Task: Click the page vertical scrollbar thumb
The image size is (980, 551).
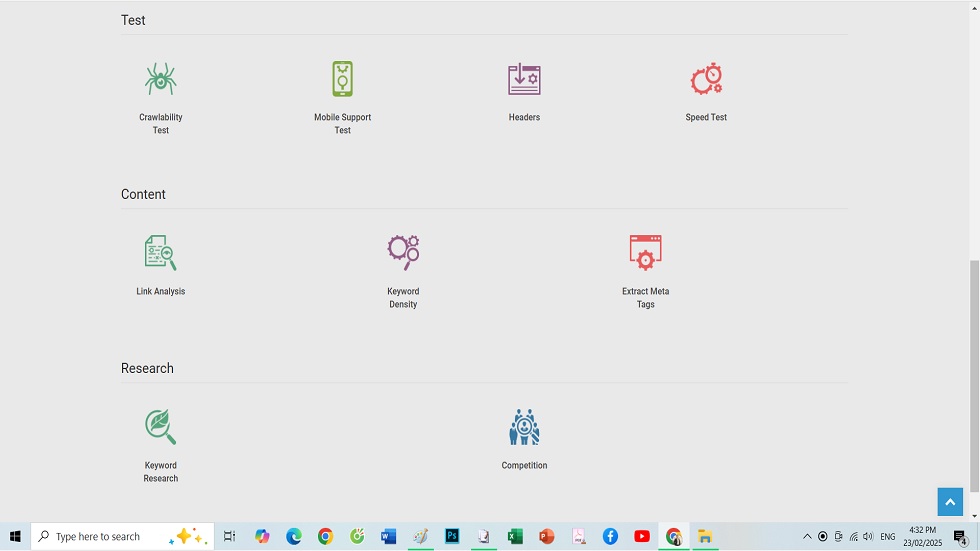Action: pyautogui.click(x=974, y=375)
